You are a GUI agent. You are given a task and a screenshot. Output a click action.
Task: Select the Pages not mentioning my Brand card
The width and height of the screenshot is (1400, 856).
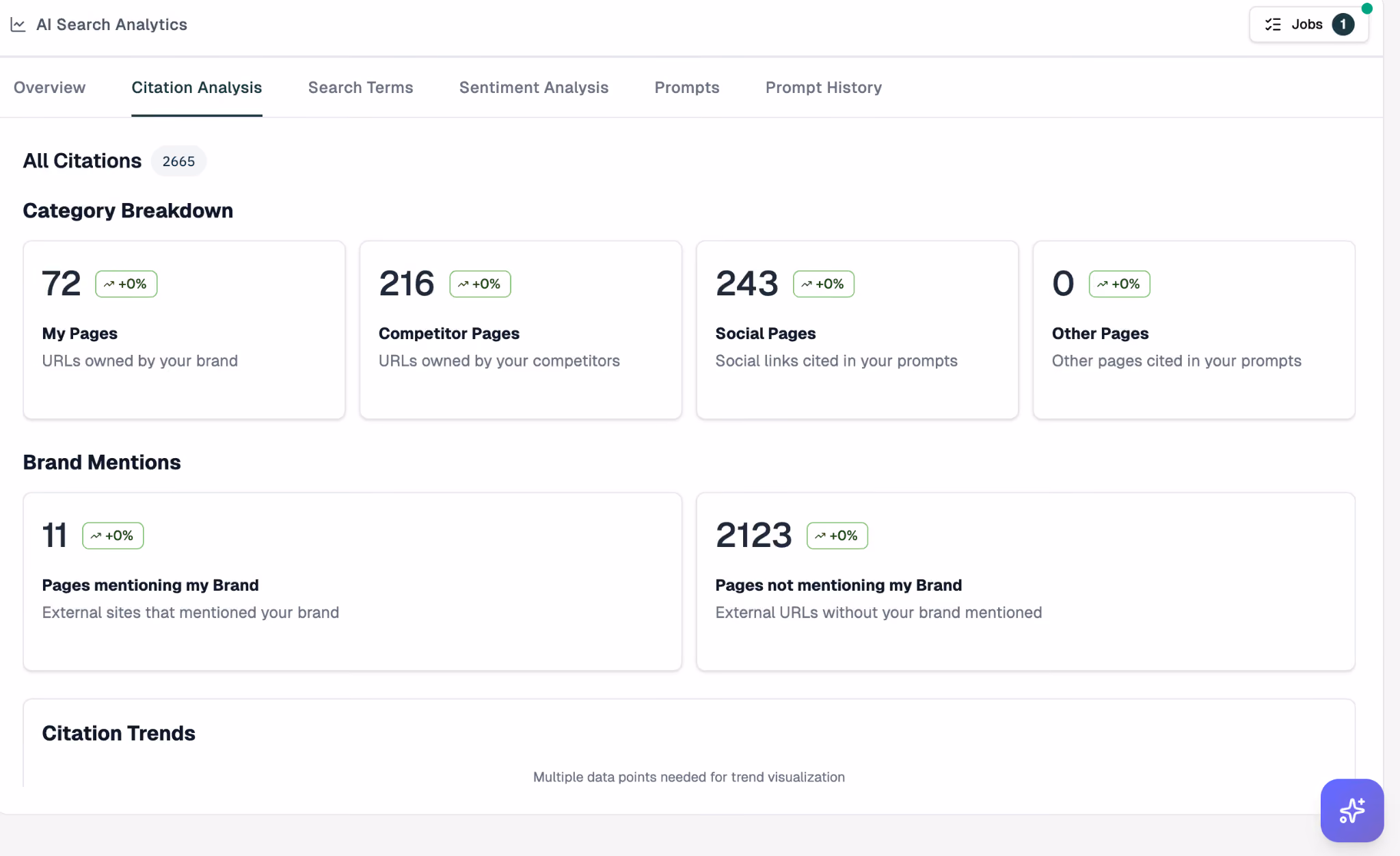1025,582
